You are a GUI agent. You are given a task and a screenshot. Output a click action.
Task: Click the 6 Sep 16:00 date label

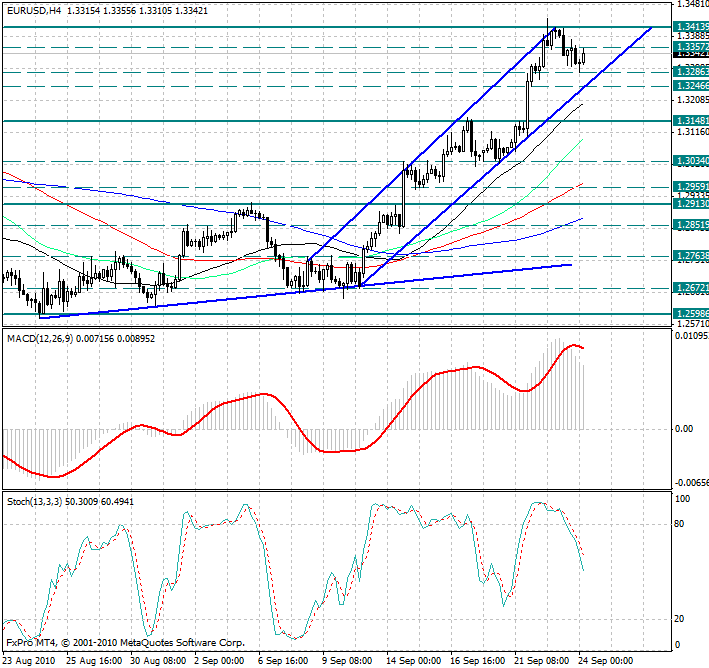click(284, 661)
